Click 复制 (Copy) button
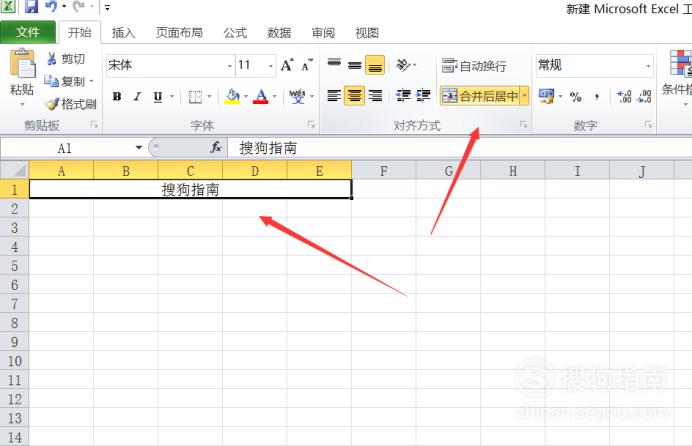The height and width of the screenshot is (446, 692). click(x=65, y=81)
